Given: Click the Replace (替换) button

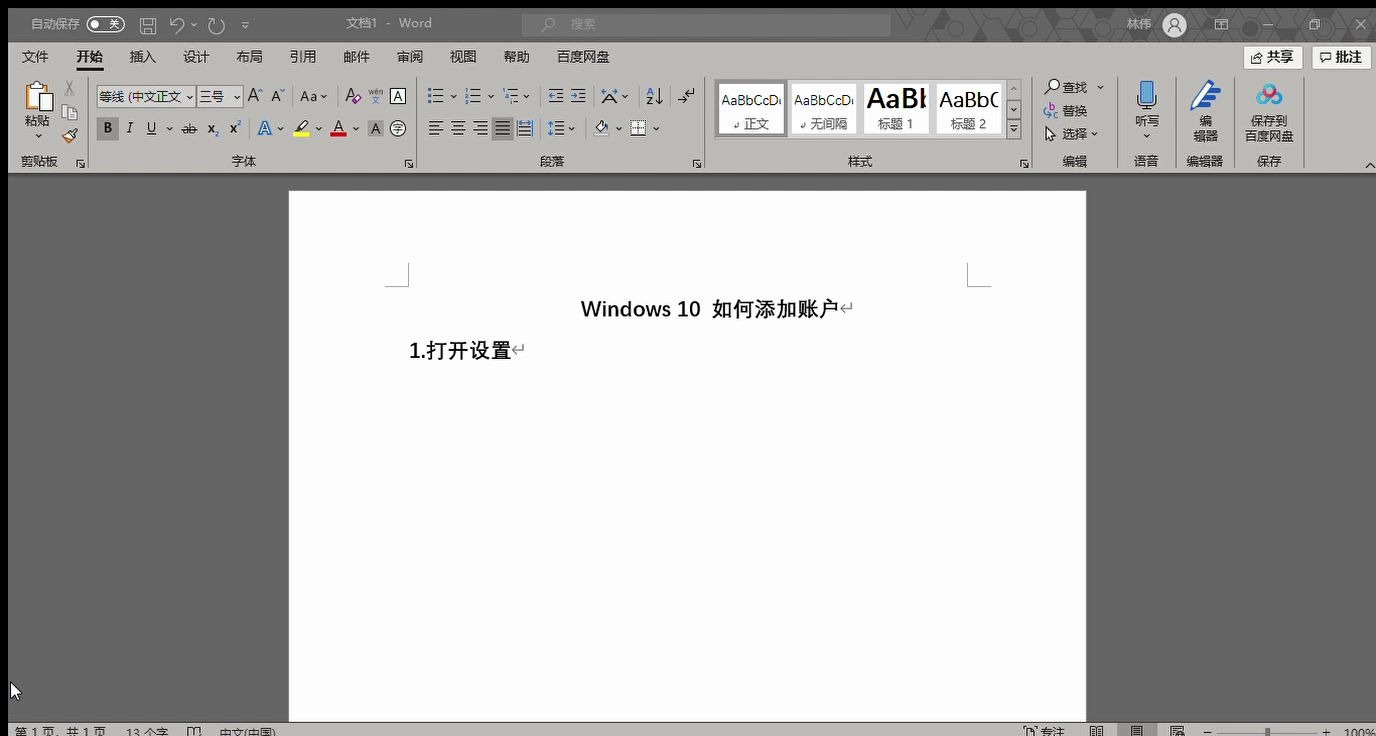Looking at the screenshot, I should pos(1066,111).
